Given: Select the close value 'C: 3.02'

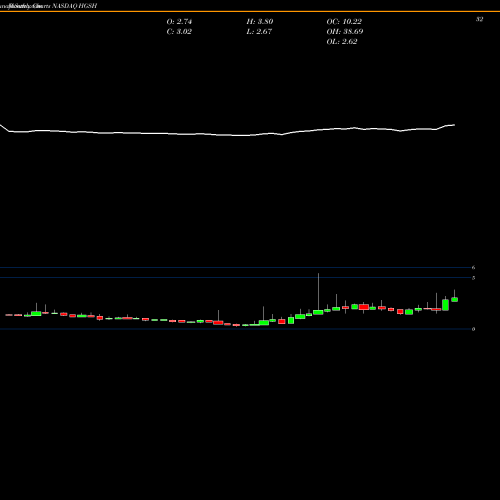Looking at the screenshot, I should point(179,32).
